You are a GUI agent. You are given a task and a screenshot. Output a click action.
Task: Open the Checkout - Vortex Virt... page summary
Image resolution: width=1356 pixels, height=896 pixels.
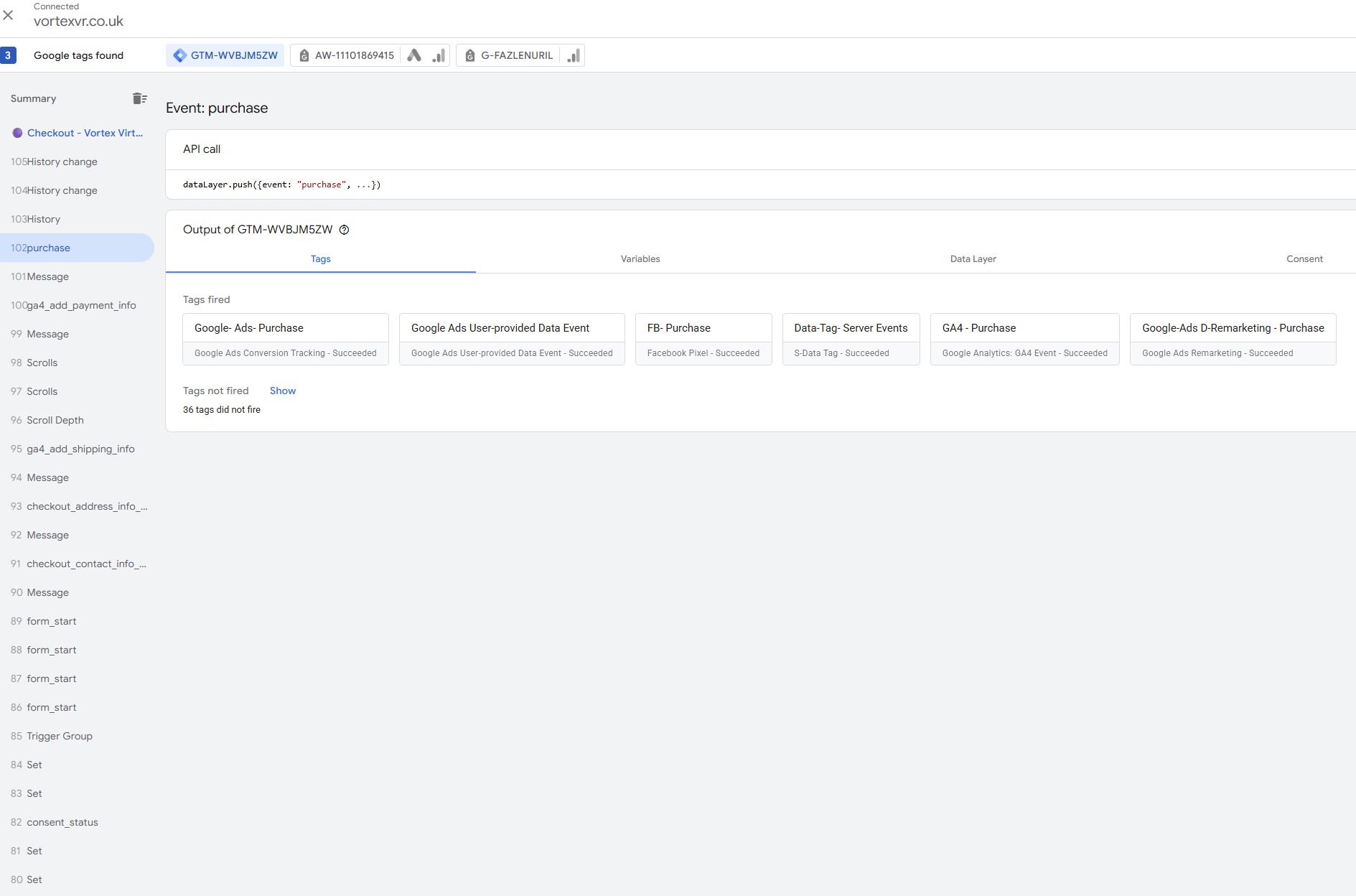(85, 133)
